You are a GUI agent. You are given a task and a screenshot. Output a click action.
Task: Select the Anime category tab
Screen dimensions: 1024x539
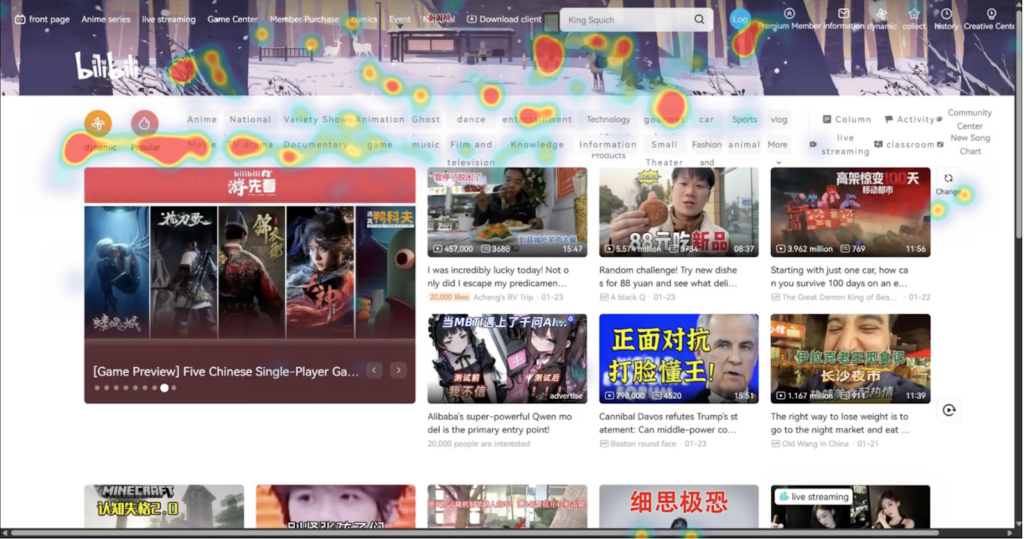click(x=202, y=119)
